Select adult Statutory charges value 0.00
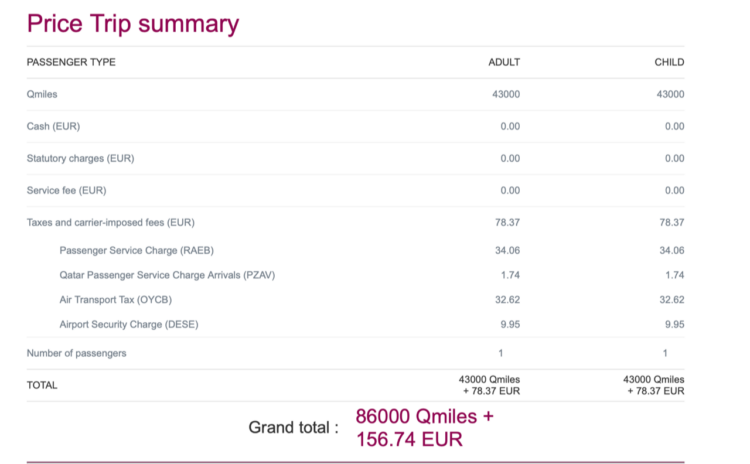The width and height of the screenshot is (750, 464). tap(510, 158)
